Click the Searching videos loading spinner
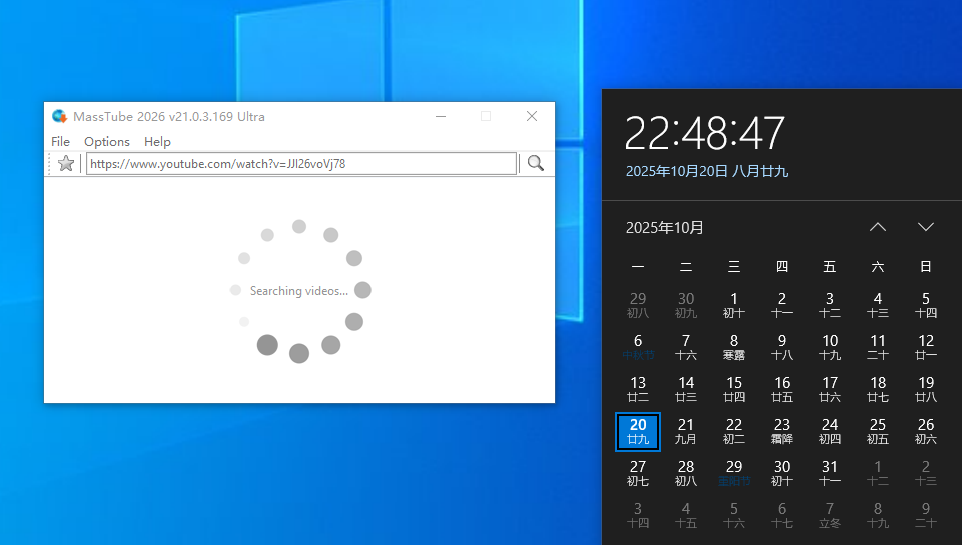The width and height of the screenshot is (962, 545). click(299, 290)
